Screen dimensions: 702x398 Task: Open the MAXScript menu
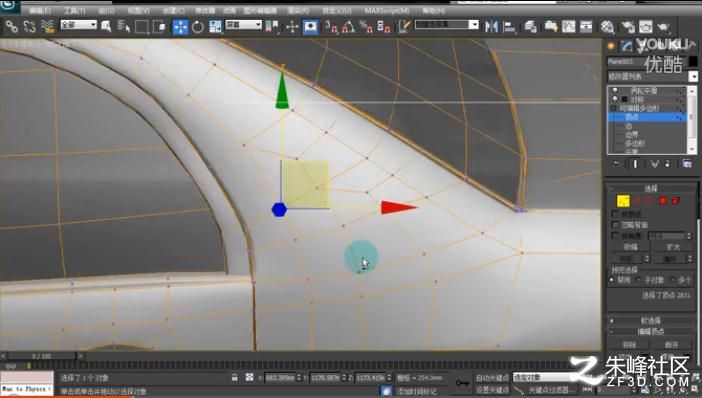(387, 10)
